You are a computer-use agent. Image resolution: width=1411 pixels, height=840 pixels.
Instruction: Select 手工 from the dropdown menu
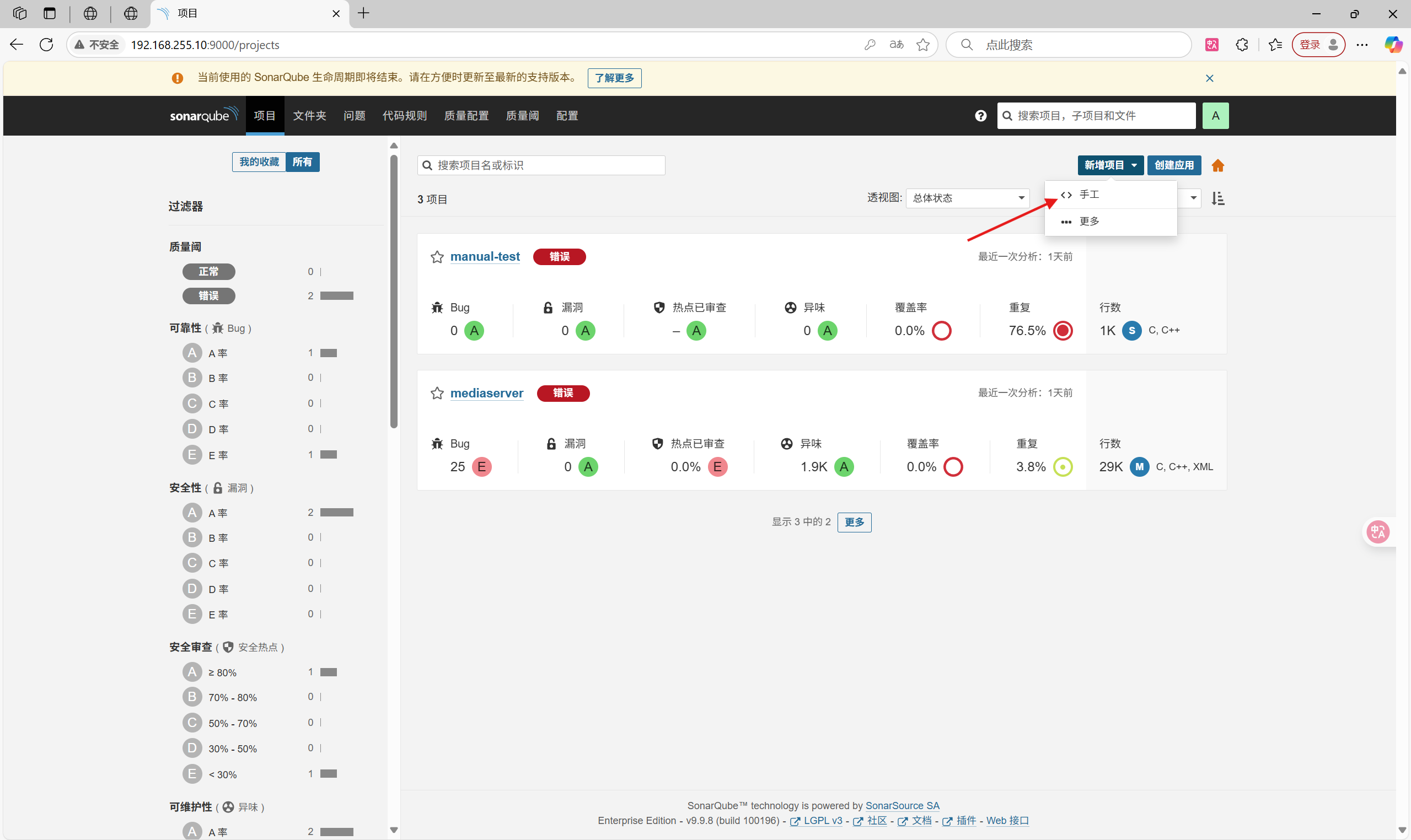(x=1089, y=195)
